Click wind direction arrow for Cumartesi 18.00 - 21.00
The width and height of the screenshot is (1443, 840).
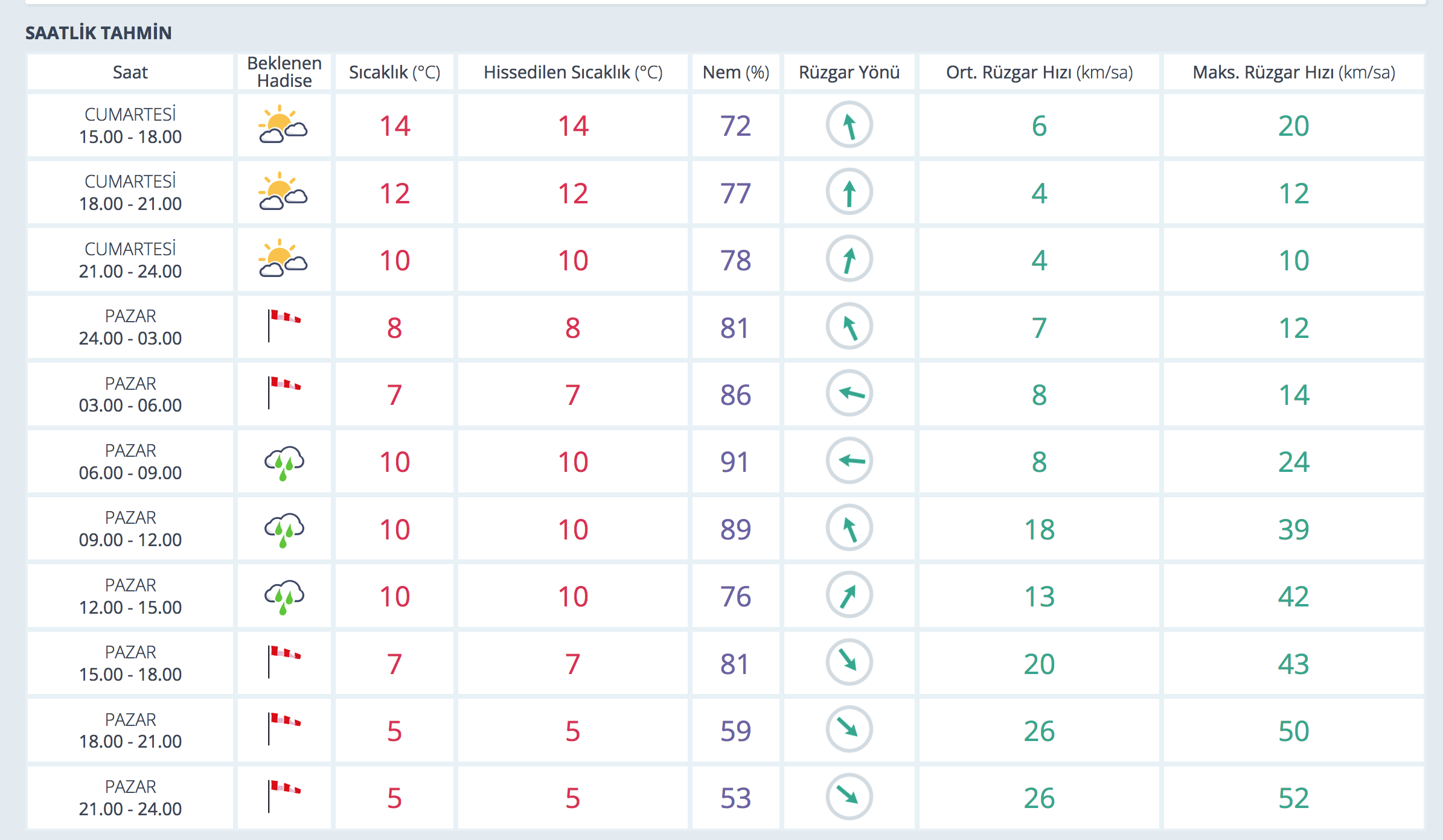click(x=849, y=192)
